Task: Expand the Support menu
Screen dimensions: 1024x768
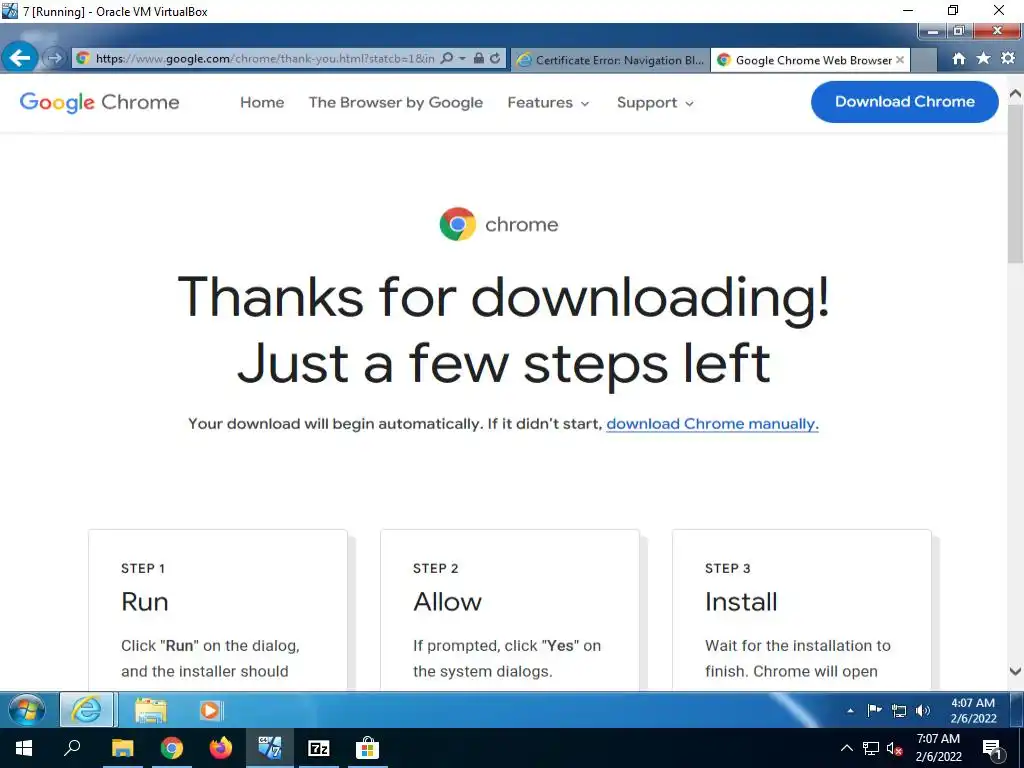Action: tap(655, 103)
